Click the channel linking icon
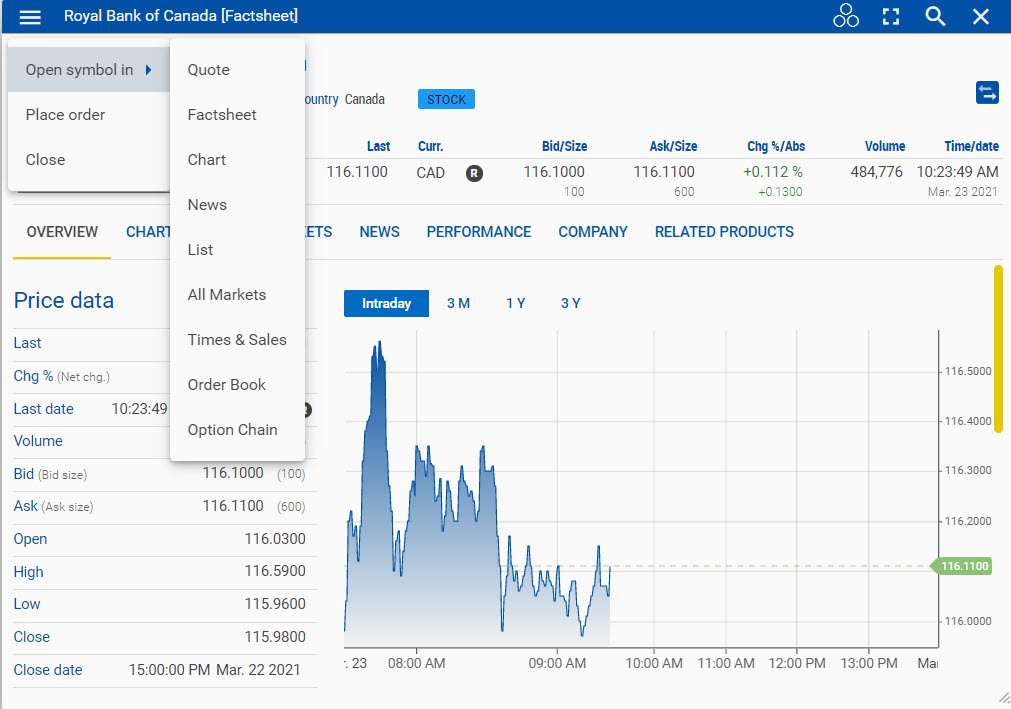 click(846, 16)
